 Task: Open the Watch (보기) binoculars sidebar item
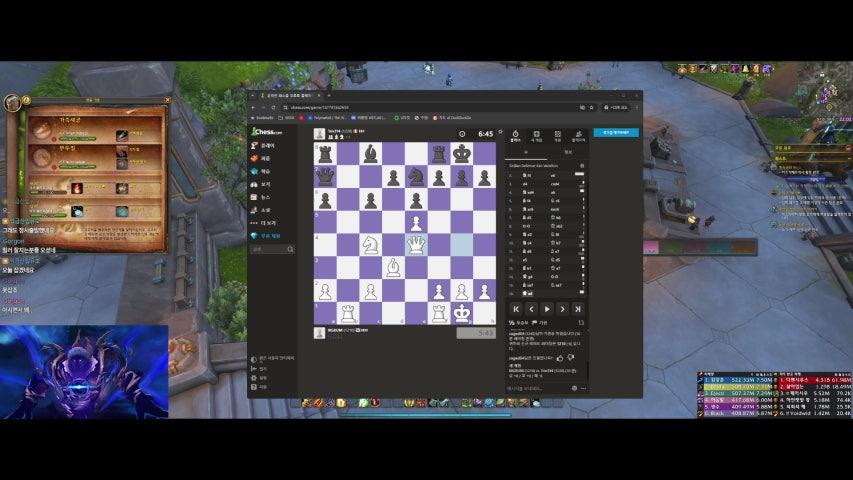click(x=261, y=184)
